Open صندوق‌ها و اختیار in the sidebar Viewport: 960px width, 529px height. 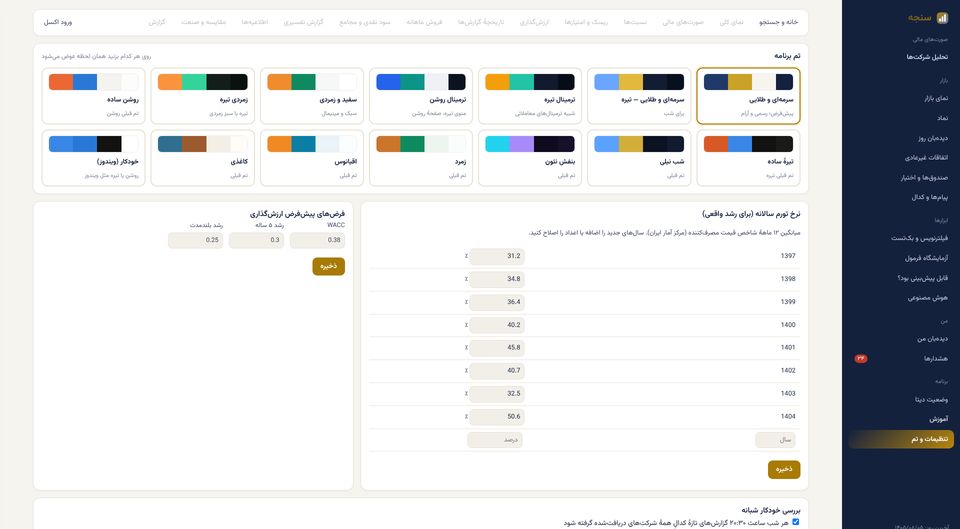[x=901, y=178]
